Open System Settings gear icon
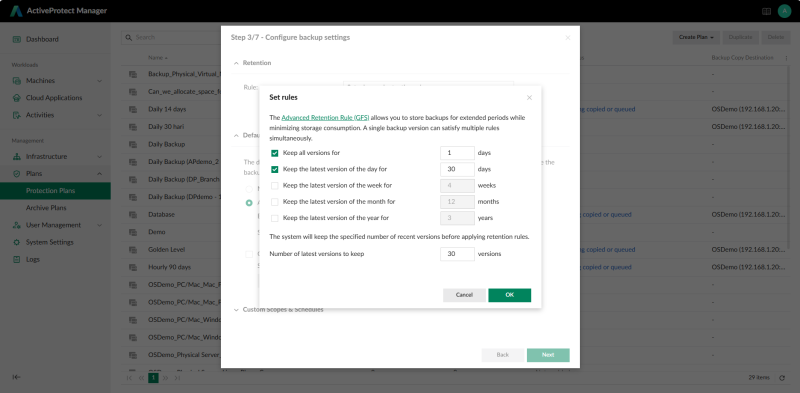Screen dimensions: 800x393 click(16, 242)
